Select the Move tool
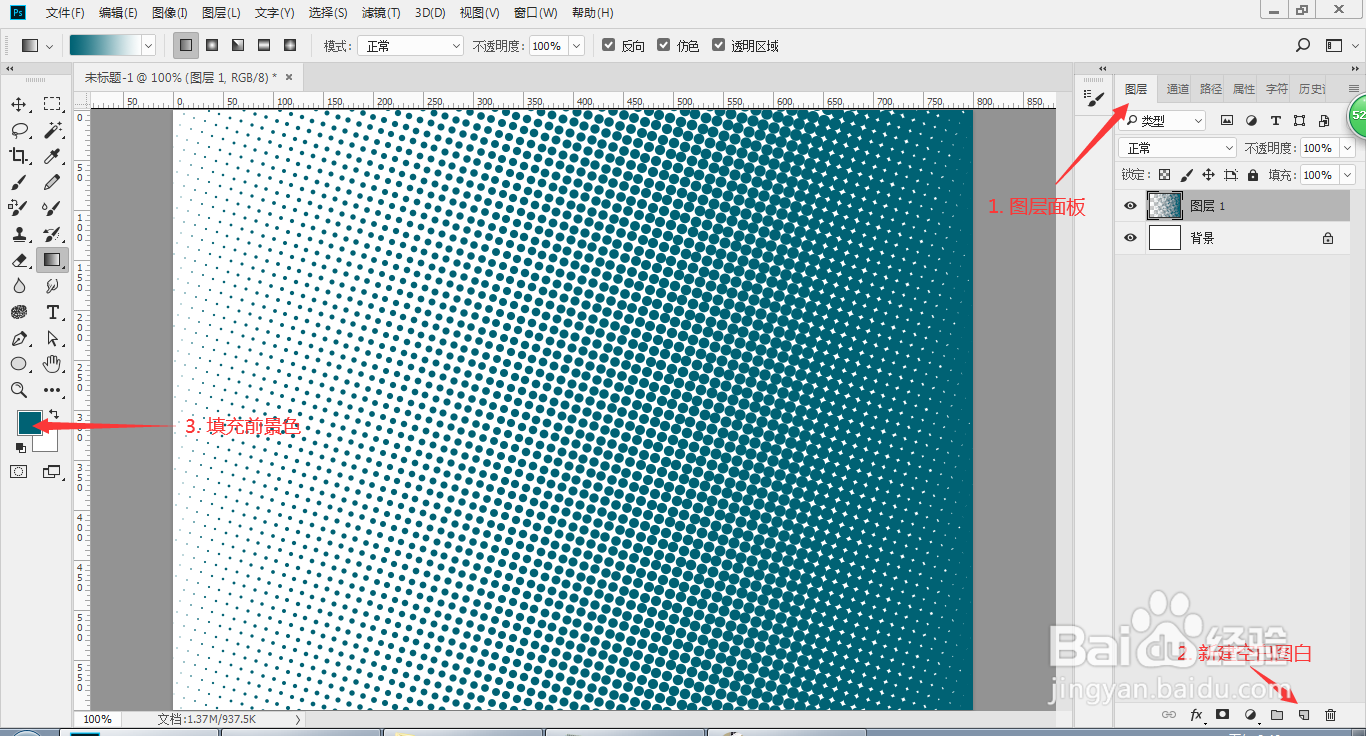 pos(19,104)
